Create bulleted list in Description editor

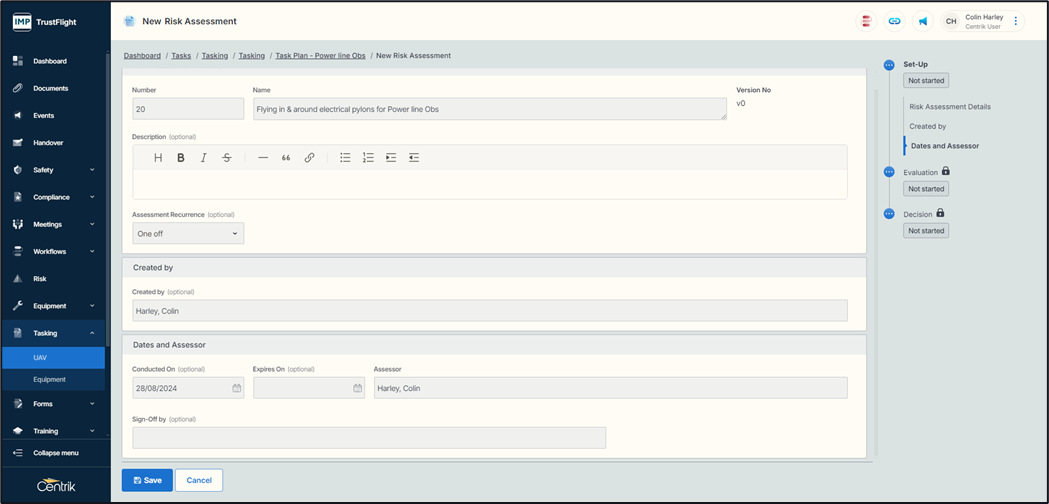point(345,158)
